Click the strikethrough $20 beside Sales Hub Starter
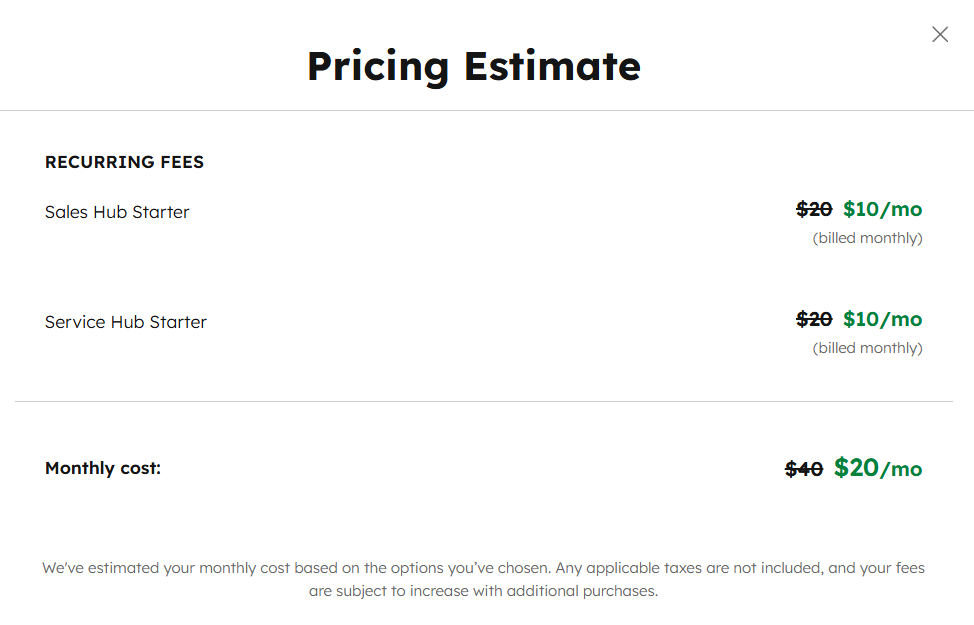This screenshot has width=974, height=625. [x=814, y=208]
